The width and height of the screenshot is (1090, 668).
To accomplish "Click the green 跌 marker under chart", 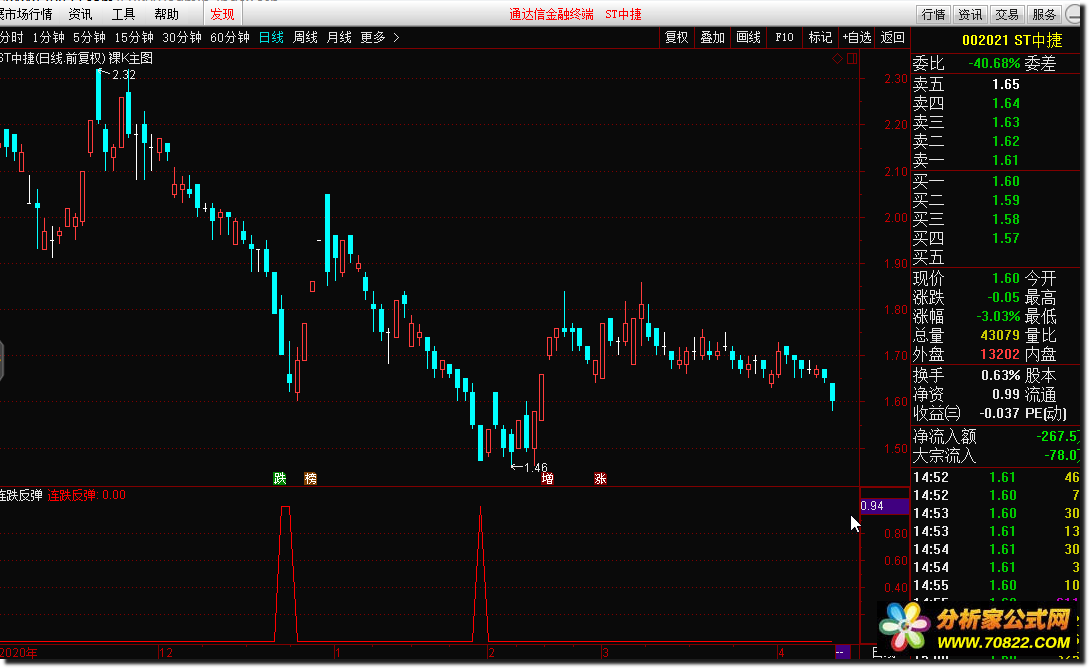I will point(279,478).
